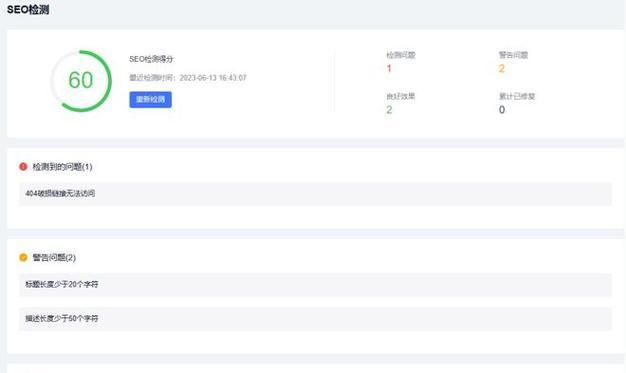Click the 累计已修复 label in the stats
This screenshot has height=373, width=626.
click(517, 96)
